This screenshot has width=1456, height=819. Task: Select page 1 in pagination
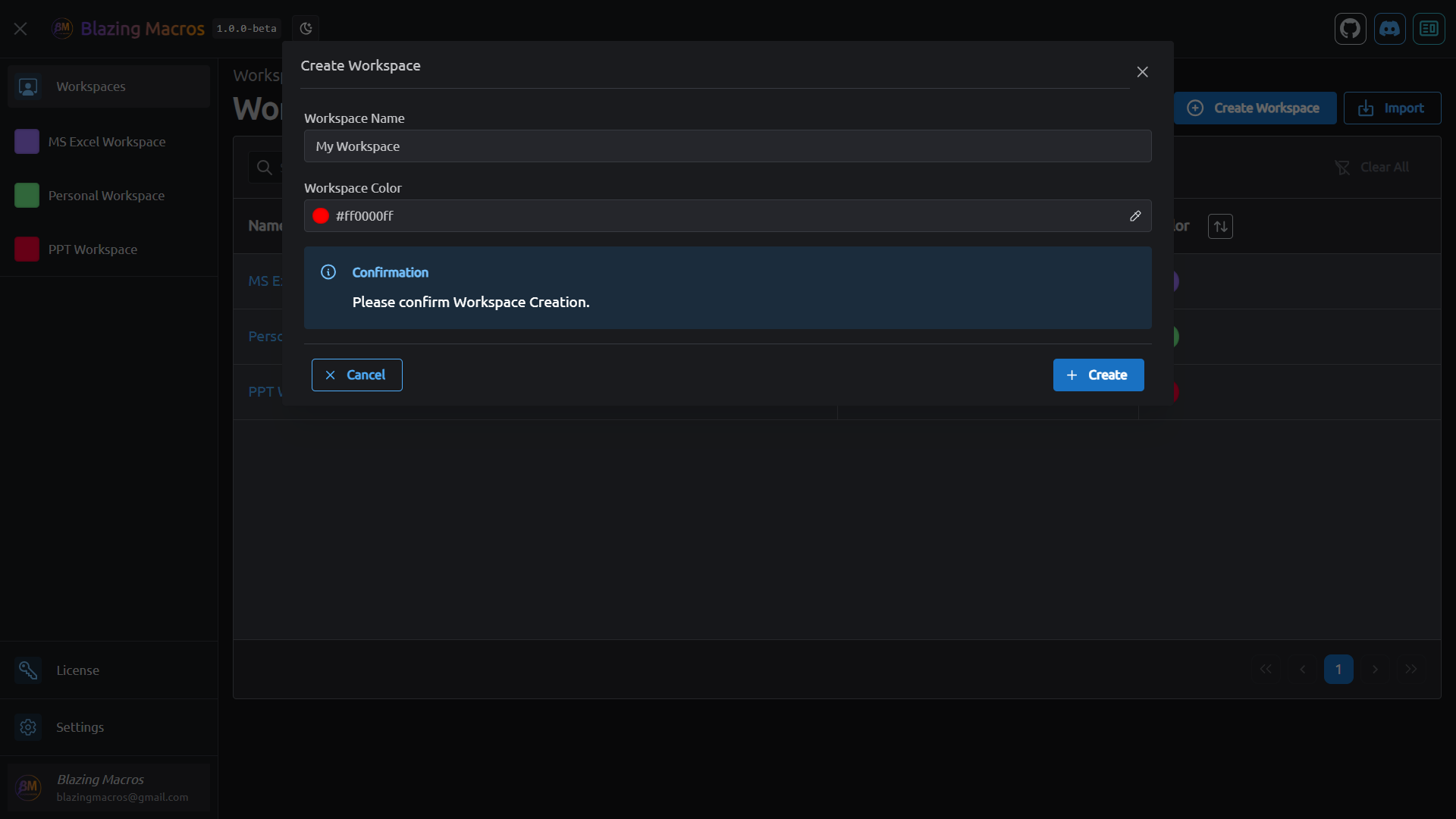point(1338,670)
